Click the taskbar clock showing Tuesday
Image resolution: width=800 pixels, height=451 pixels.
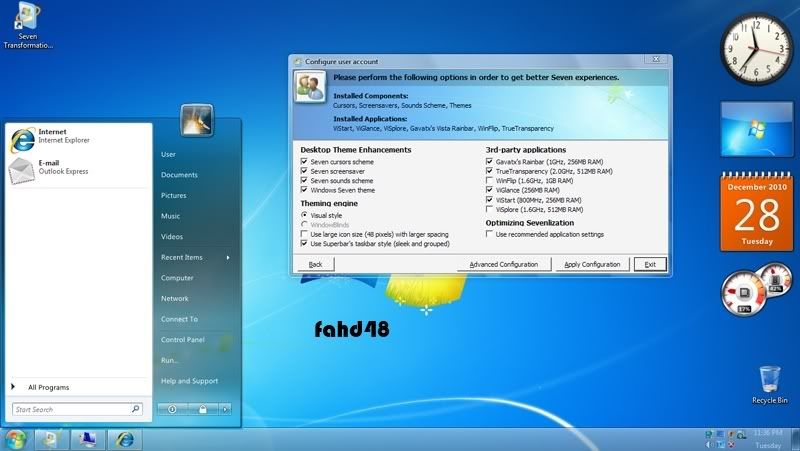click(x=768, y=439)
